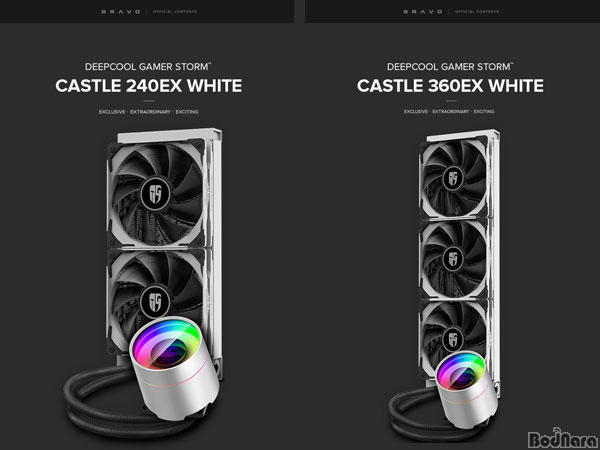Click the white radiator top of the 240EX

pos(170,135)
